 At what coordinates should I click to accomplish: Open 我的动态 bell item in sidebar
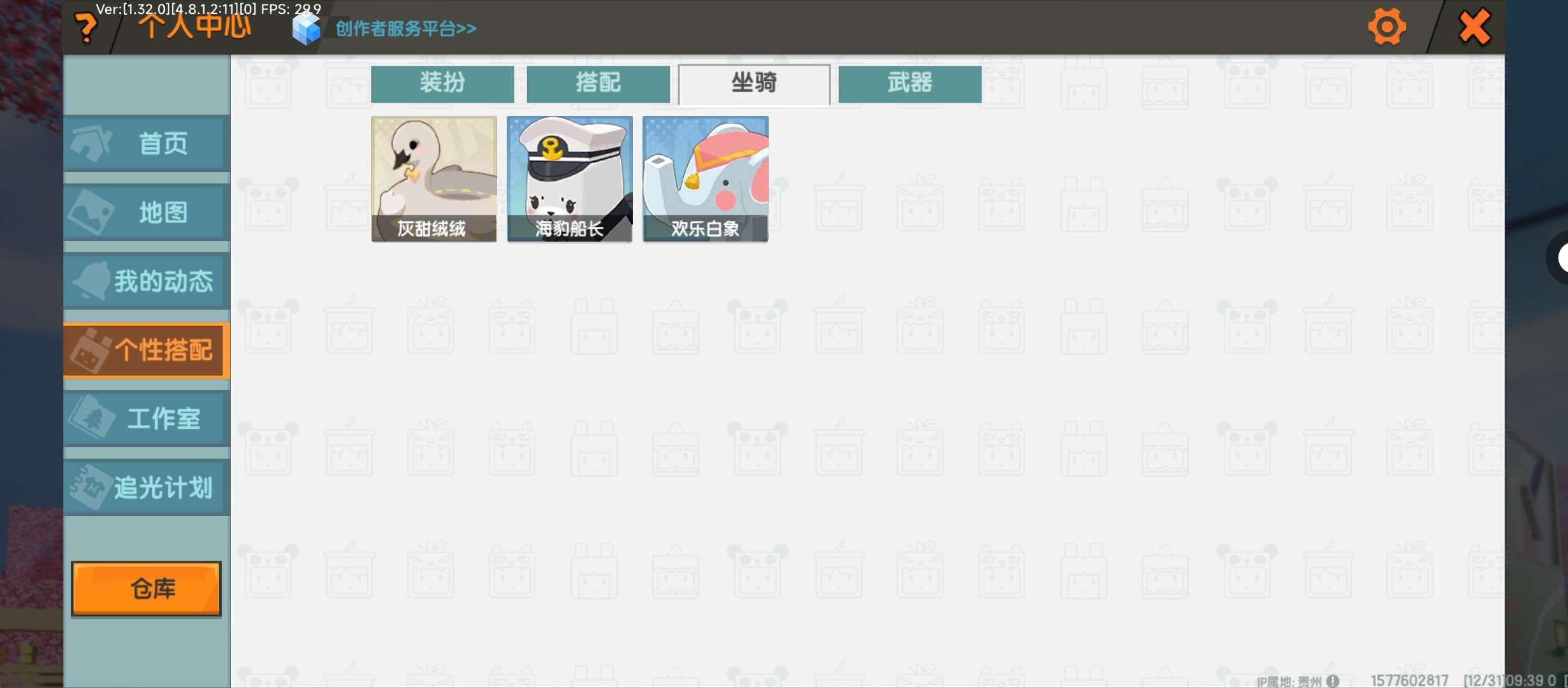point(147,282)
